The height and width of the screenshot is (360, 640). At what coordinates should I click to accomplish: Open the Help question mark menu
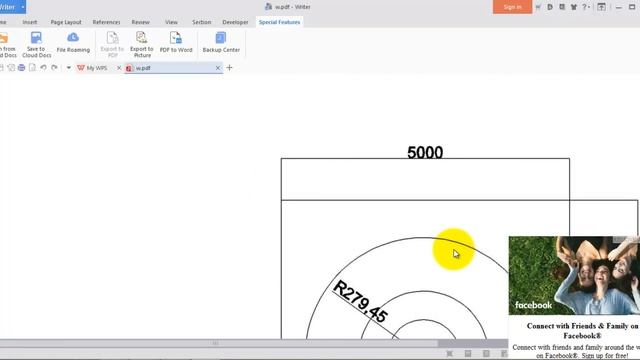[x=586, y=7]
